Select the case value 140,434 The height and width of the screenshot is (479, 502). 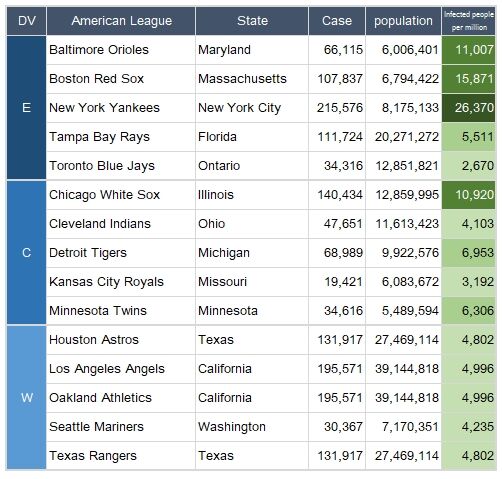[x=337, y=195]
